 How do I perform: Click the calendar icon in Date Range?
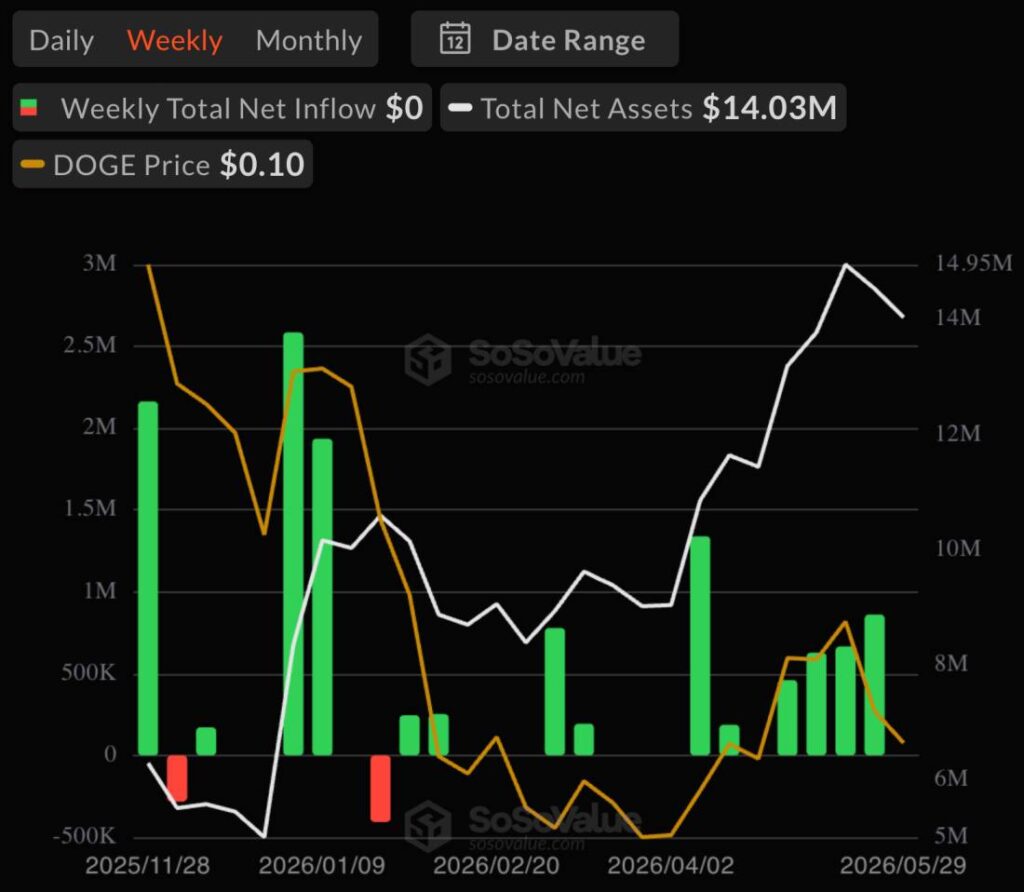pos(455,39)
